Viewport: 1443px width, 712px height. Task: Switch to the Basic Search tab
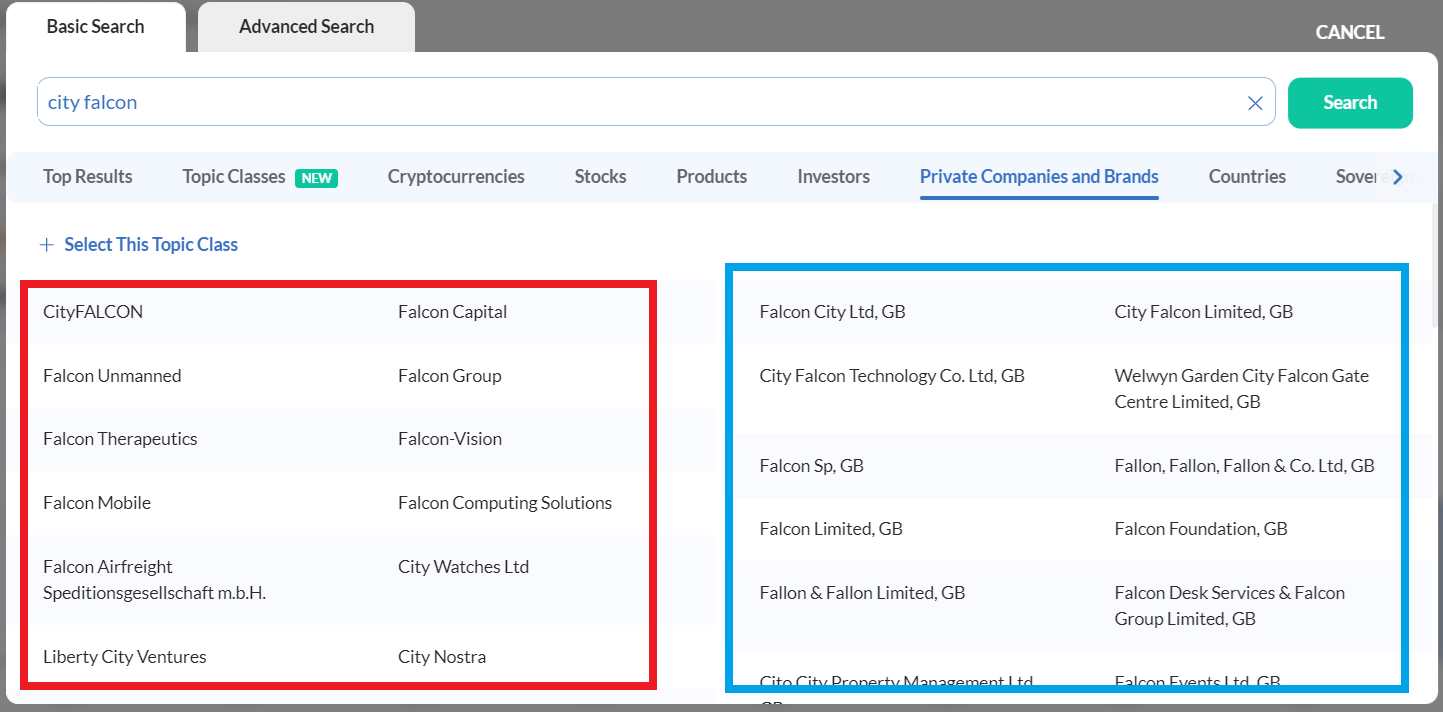coord(96,27)
